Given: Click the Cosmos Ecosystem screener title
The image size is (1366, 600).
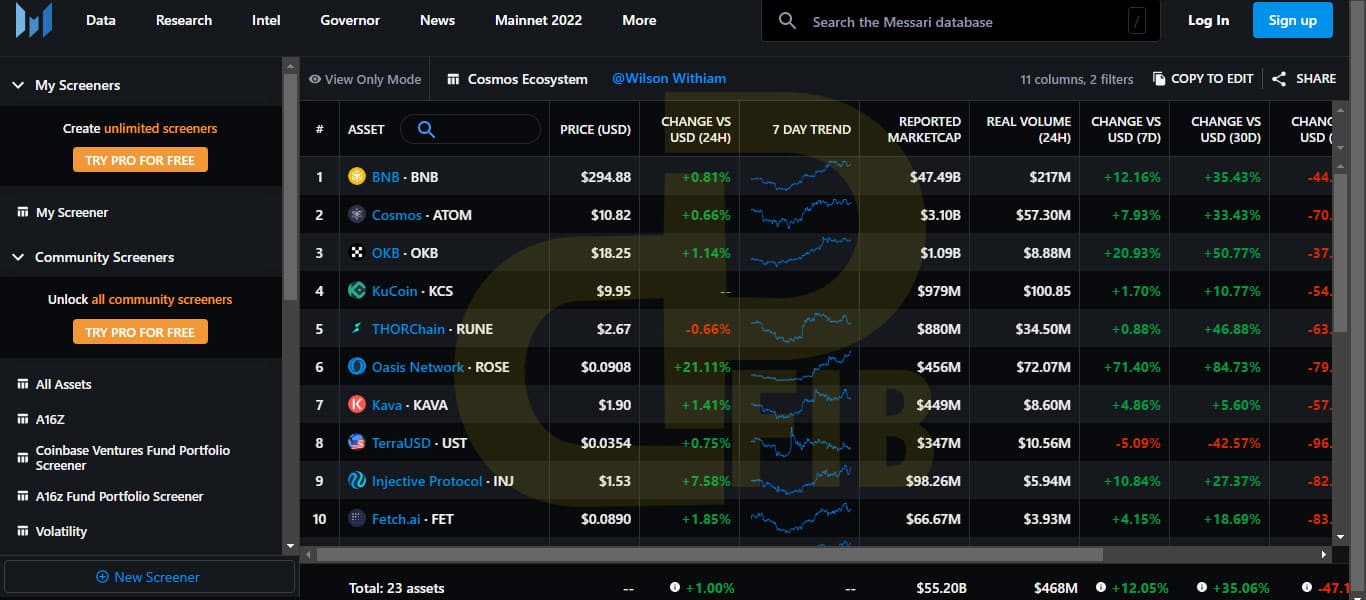Looking at the screenshot, I should pos(528,79).
